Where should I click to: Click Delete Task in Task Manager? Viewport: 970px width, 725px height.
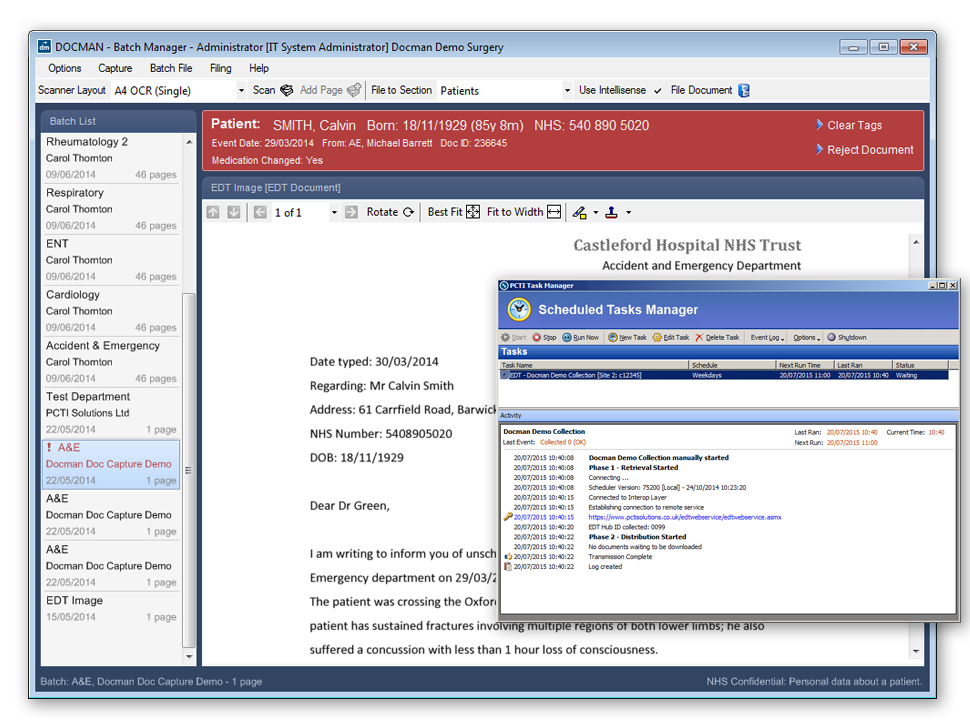(x=717, y=338)
